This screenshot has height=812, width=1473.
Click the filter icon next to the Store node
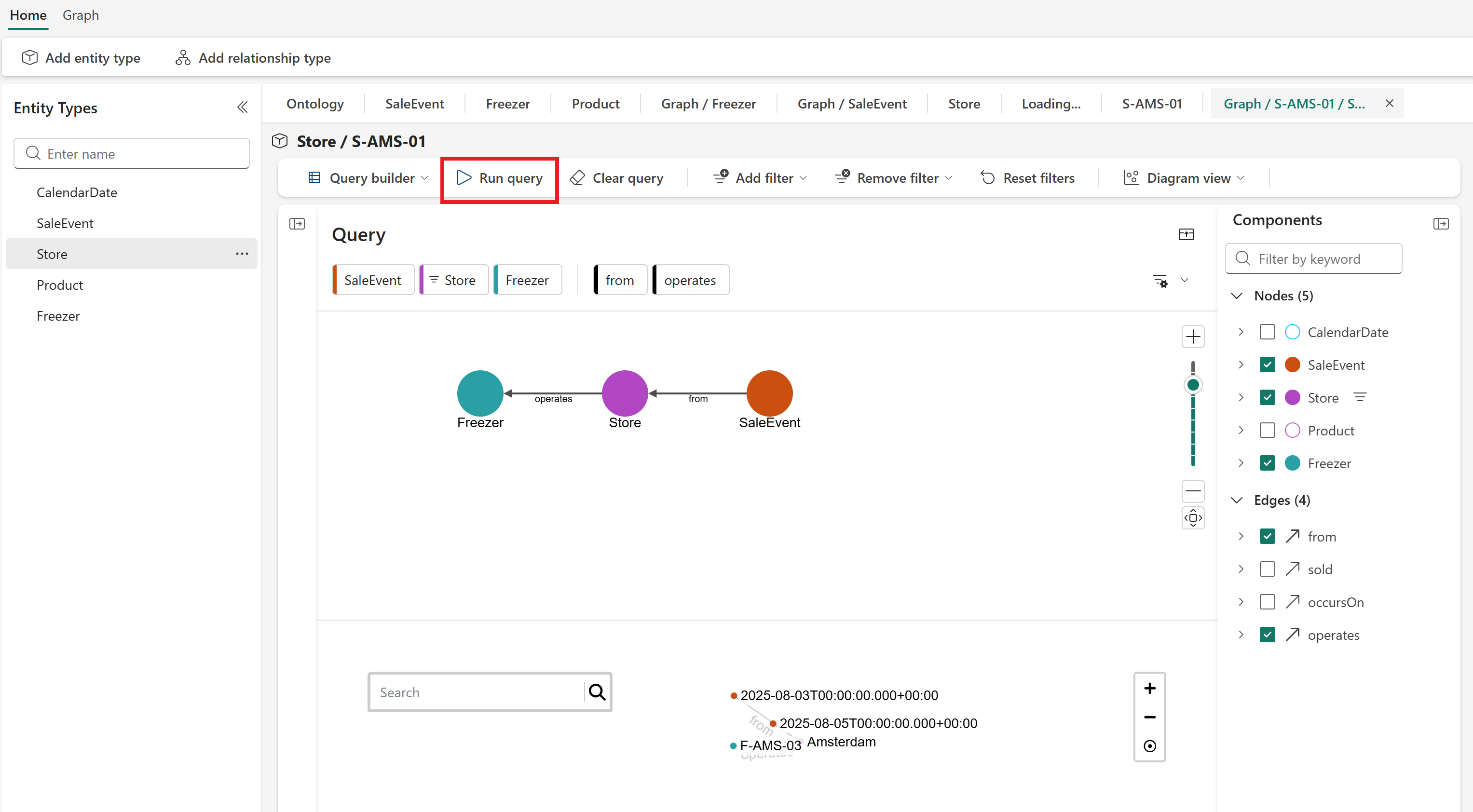tap(1360, 397)
